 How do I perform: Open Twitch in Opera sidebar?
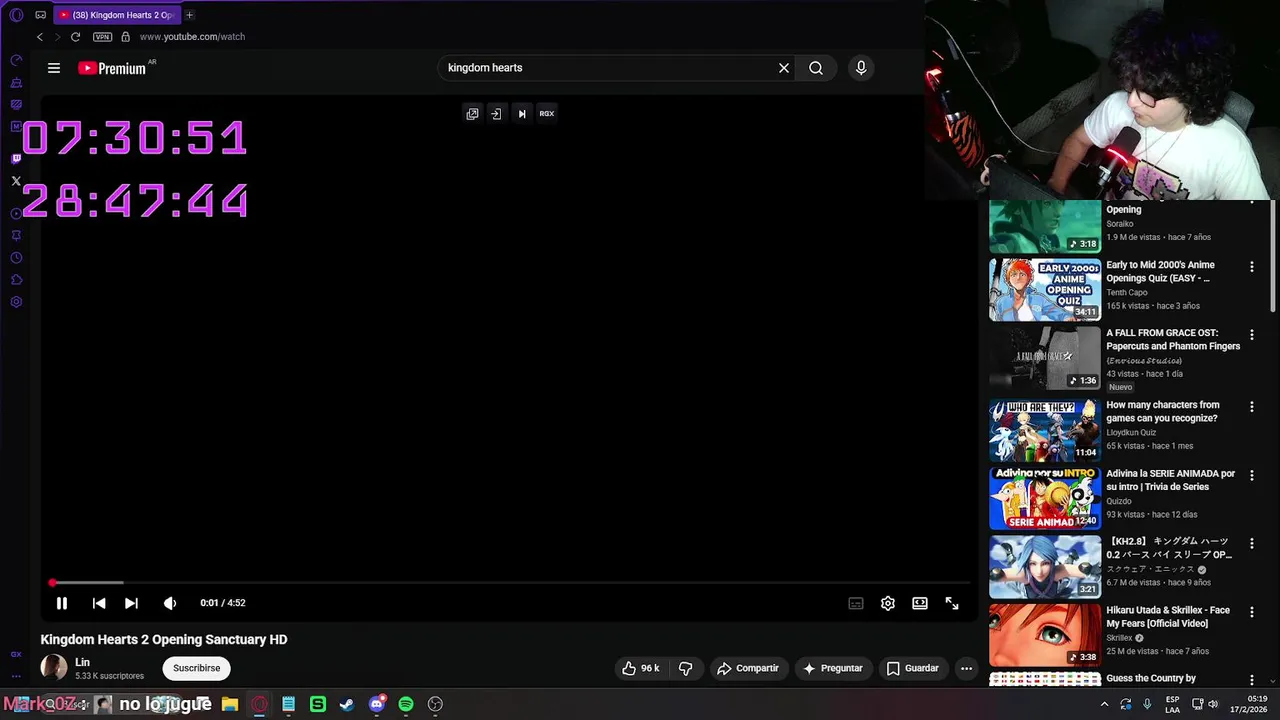pos(16,158)
